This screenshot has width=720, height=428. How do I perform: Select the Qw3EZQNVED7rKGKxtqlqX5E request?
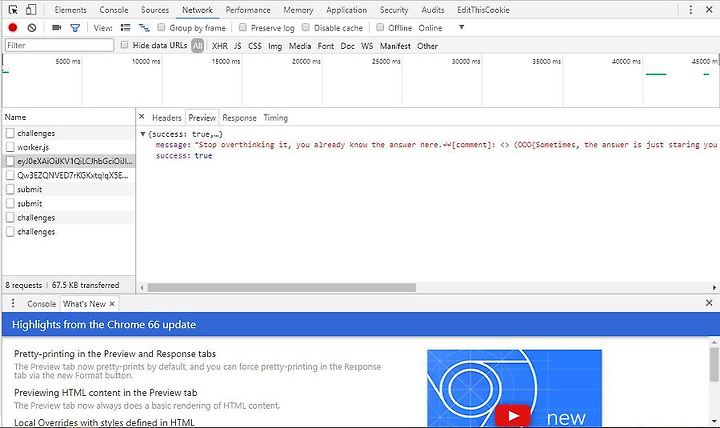[69, 175]
